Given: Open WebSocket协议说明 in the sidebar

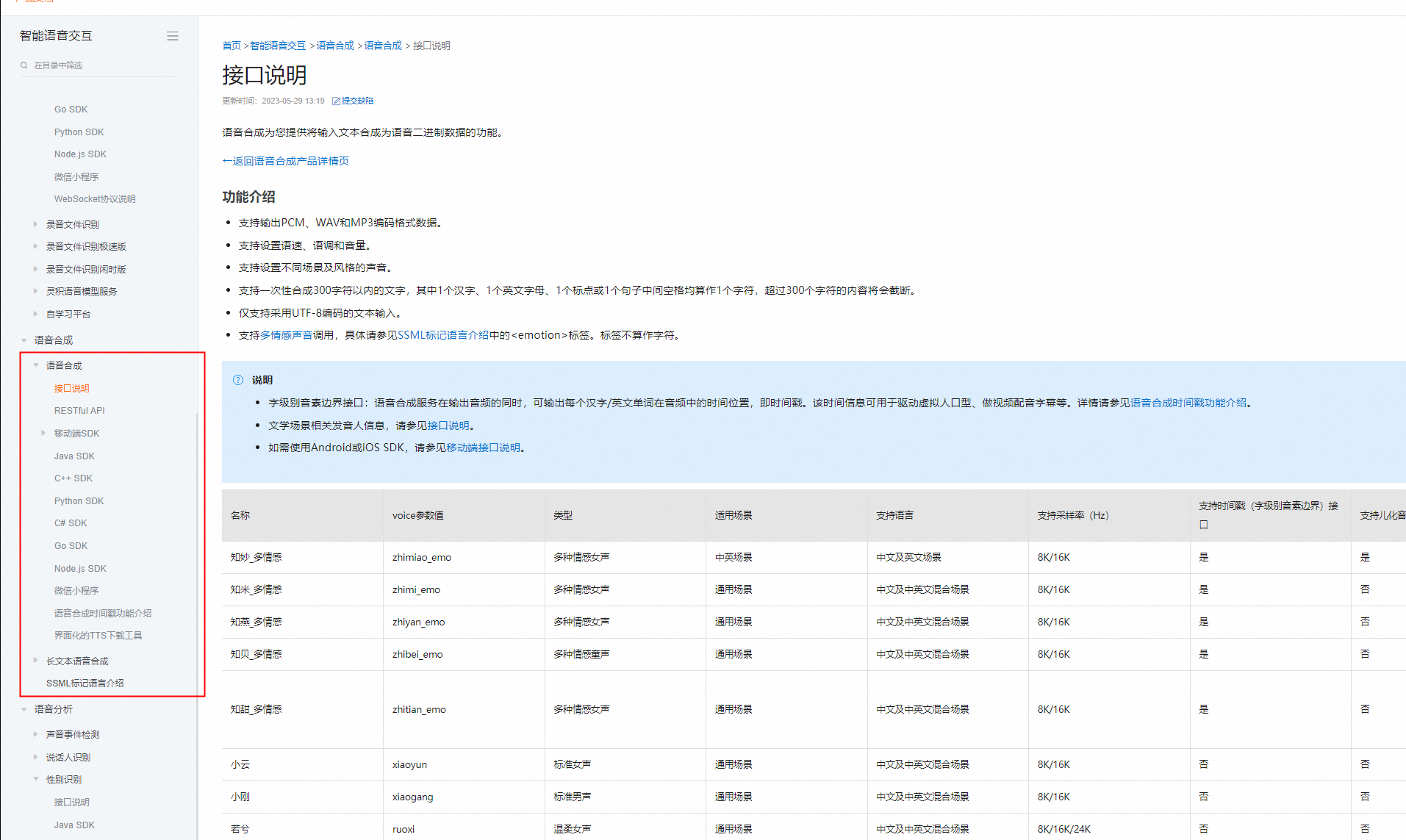Looking at the screenshot, I should pyautogui.click(x=95, y=199).
